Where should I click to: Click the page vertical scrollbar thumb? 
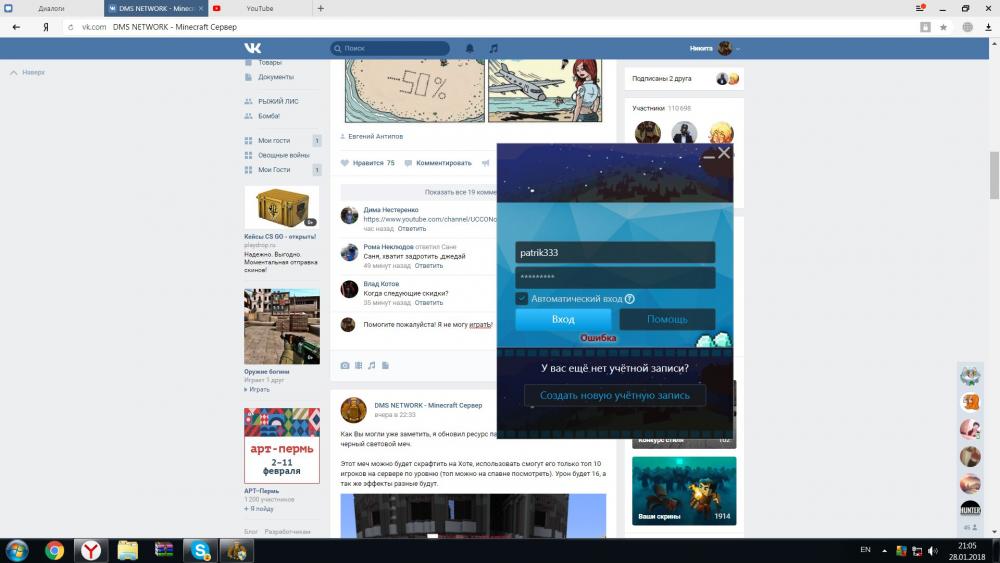point(994,175)
